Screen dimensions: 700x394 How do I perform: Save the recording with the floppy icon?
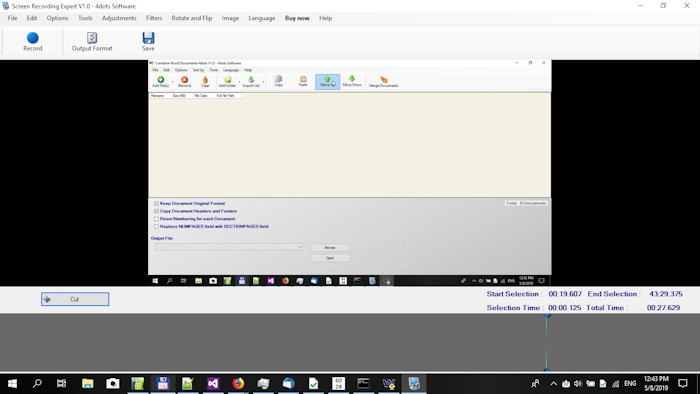click(x=148, y=38)
